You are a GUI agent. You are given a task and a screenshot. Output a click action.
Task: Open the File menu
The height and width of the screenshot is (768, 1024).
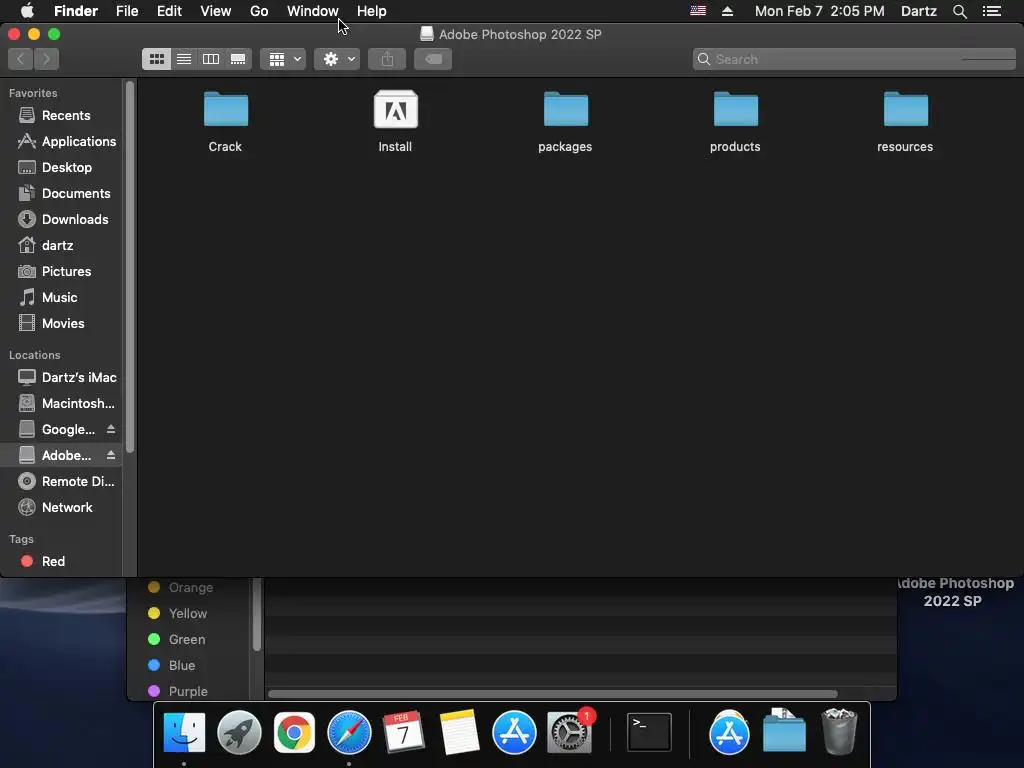pos(127,11)
